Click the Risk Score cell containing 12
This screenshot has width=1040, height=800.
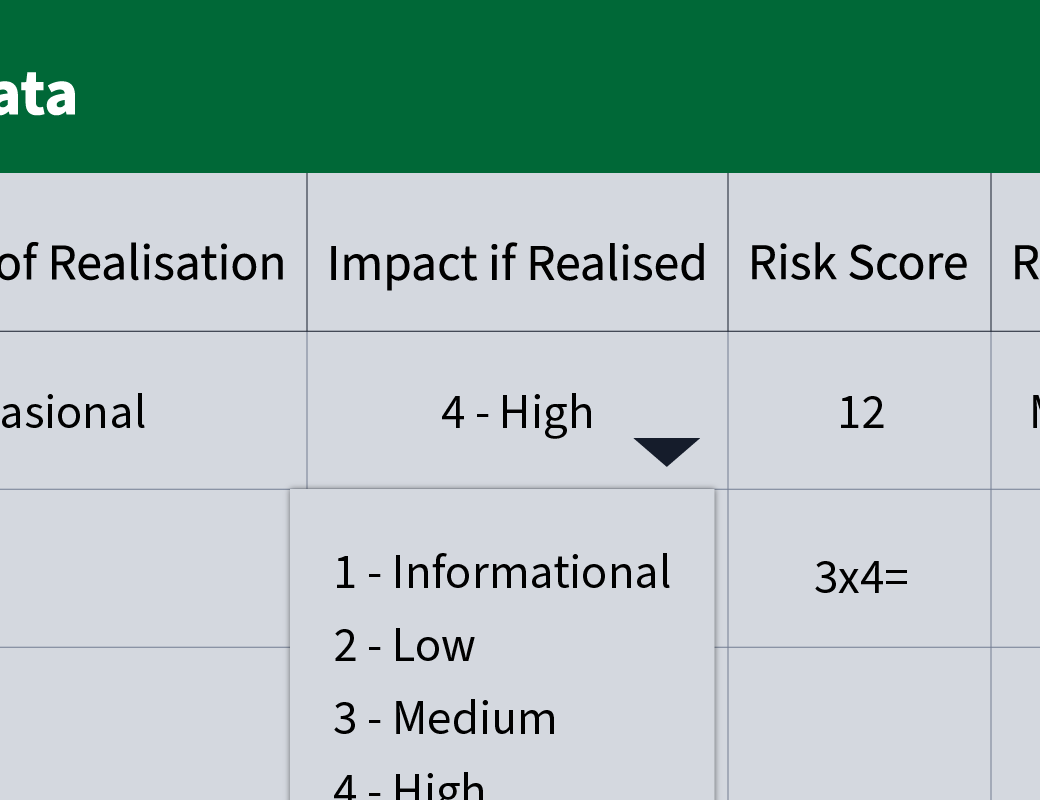[860, 411]
